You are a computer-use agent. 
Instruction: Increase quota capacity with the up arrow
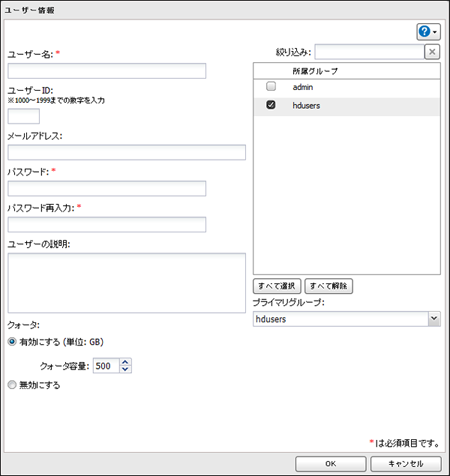[x=125, y=362]
